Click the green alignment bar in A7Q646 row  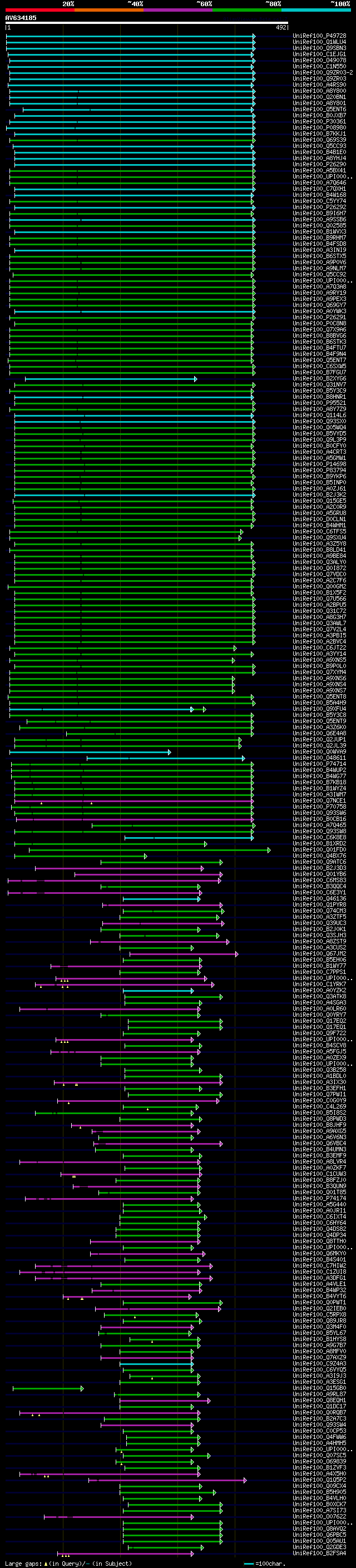coord(132,182)
